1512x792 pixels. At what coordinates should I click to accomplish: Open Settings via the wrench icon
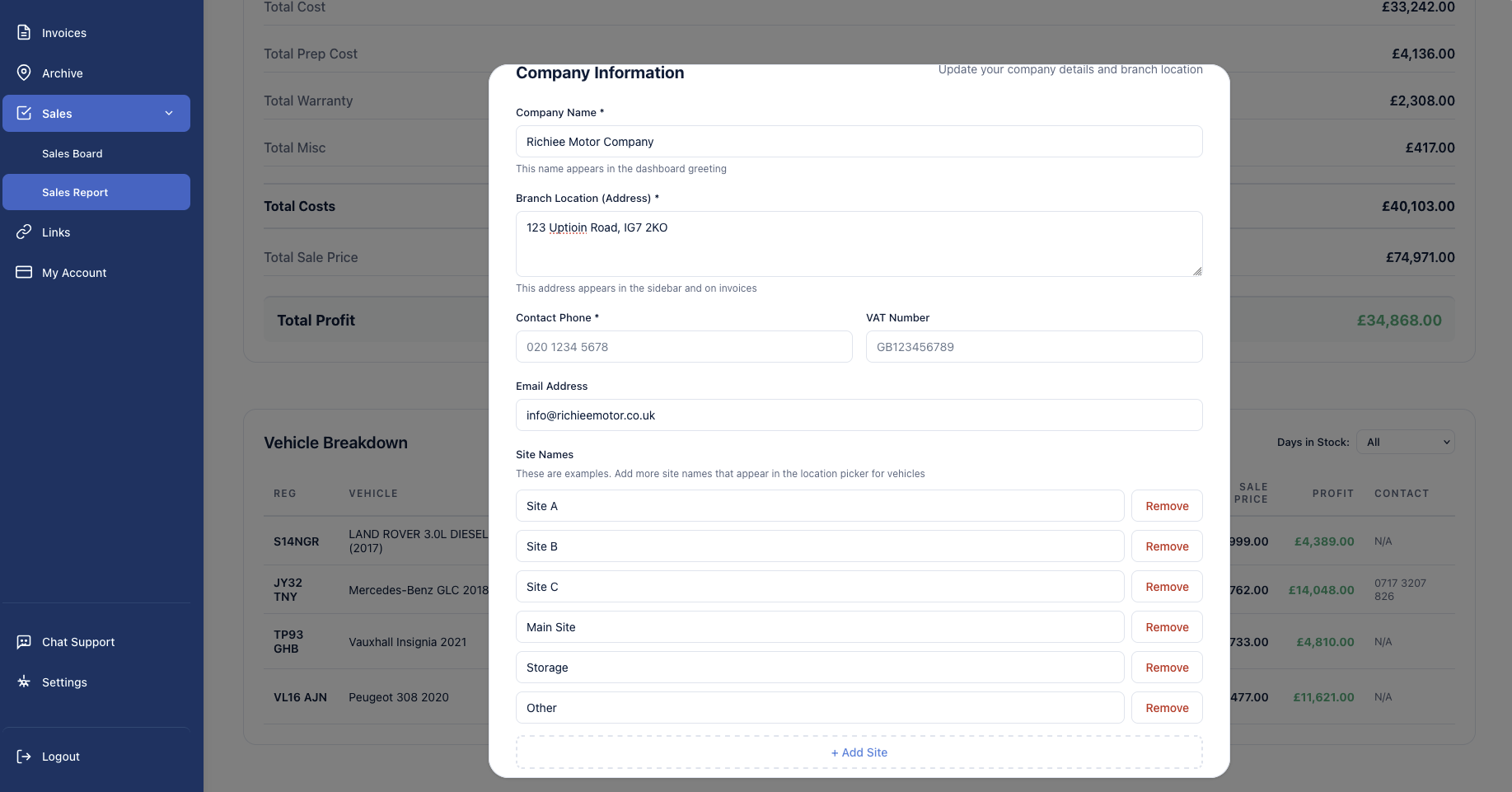click(x=24, y=682)
